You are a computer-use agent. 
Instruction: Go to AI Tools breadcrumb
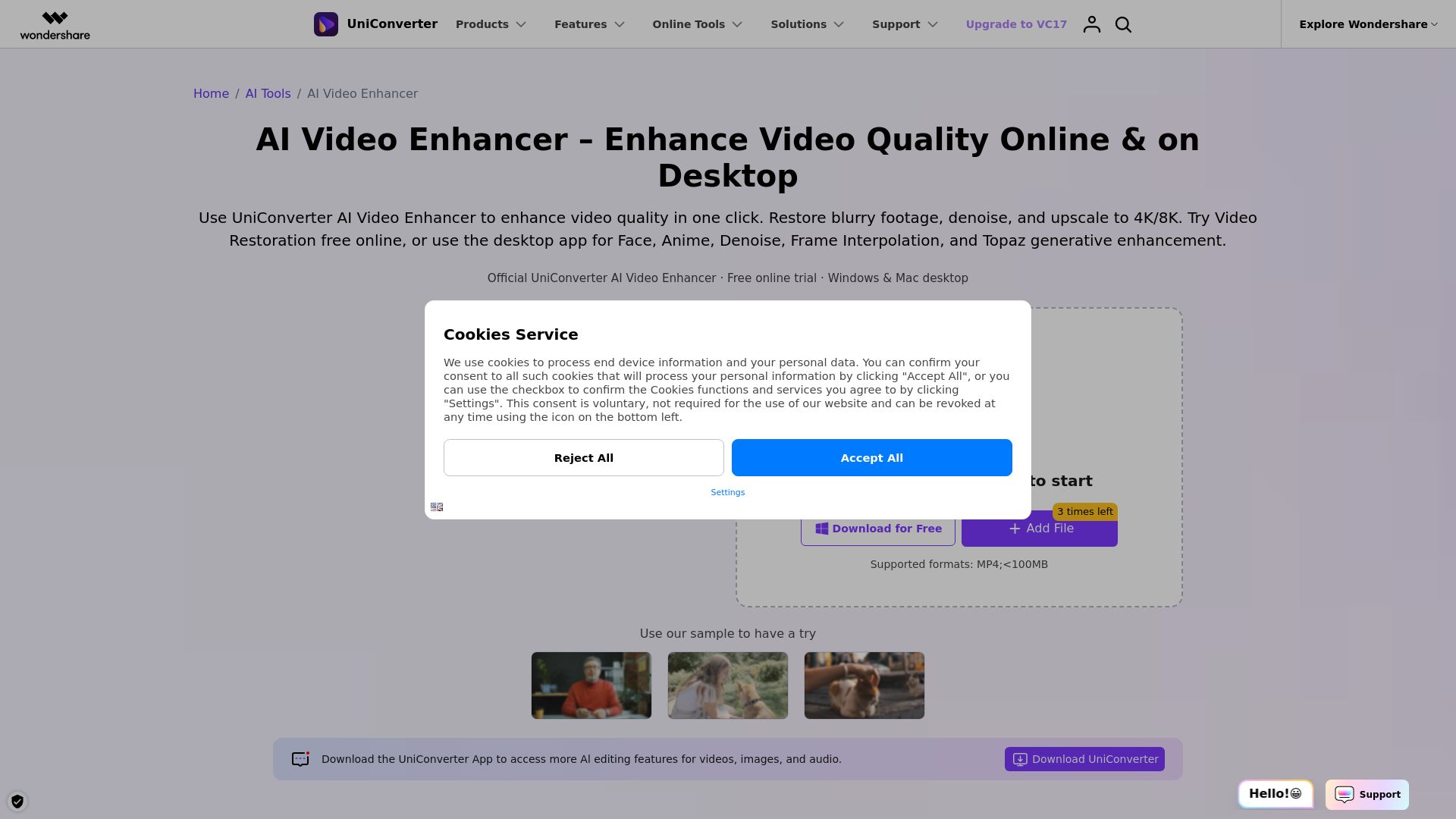pos(268,93)
